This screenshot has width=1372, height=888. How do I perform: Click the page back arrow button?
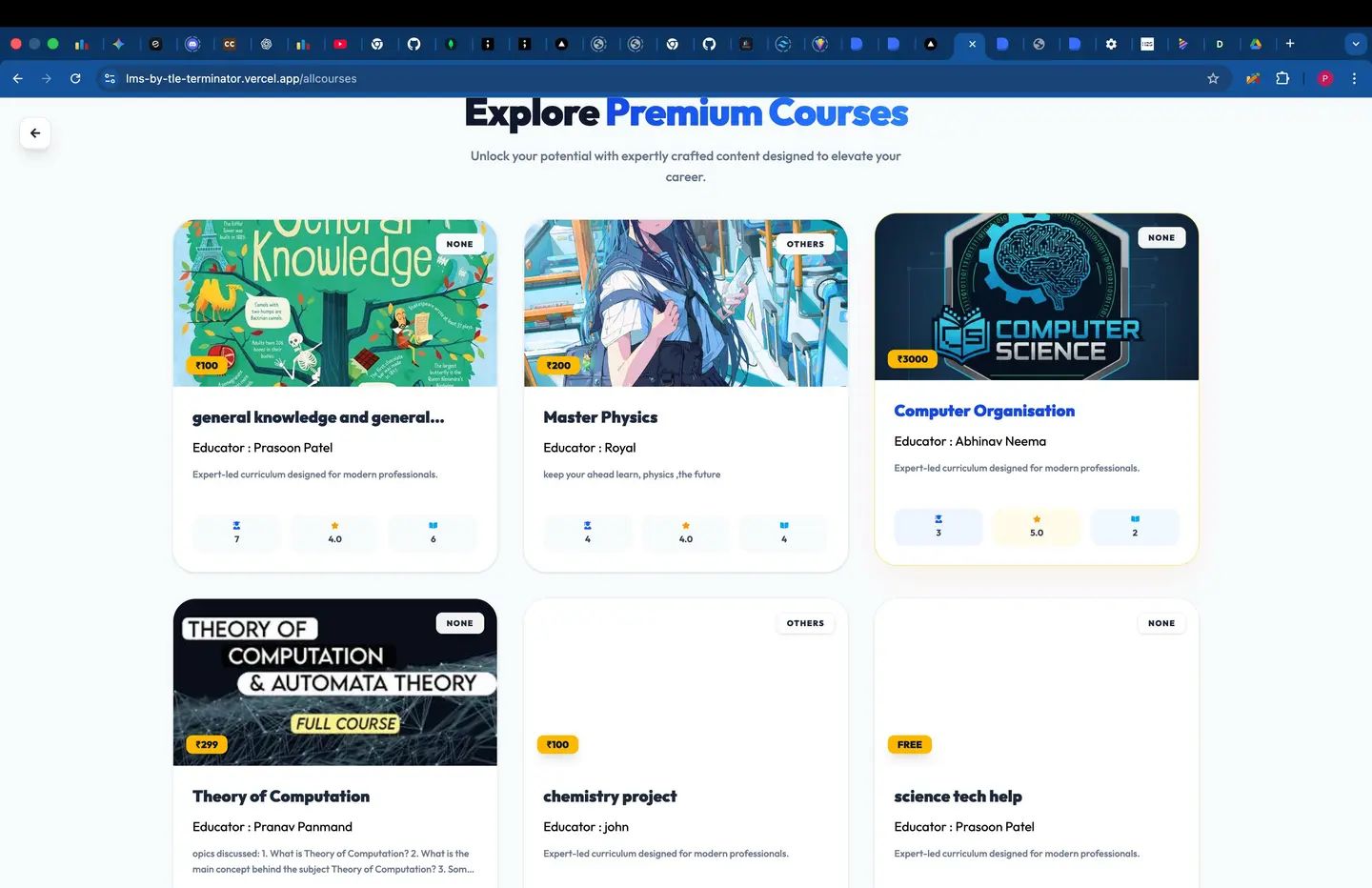pos(35,133)
